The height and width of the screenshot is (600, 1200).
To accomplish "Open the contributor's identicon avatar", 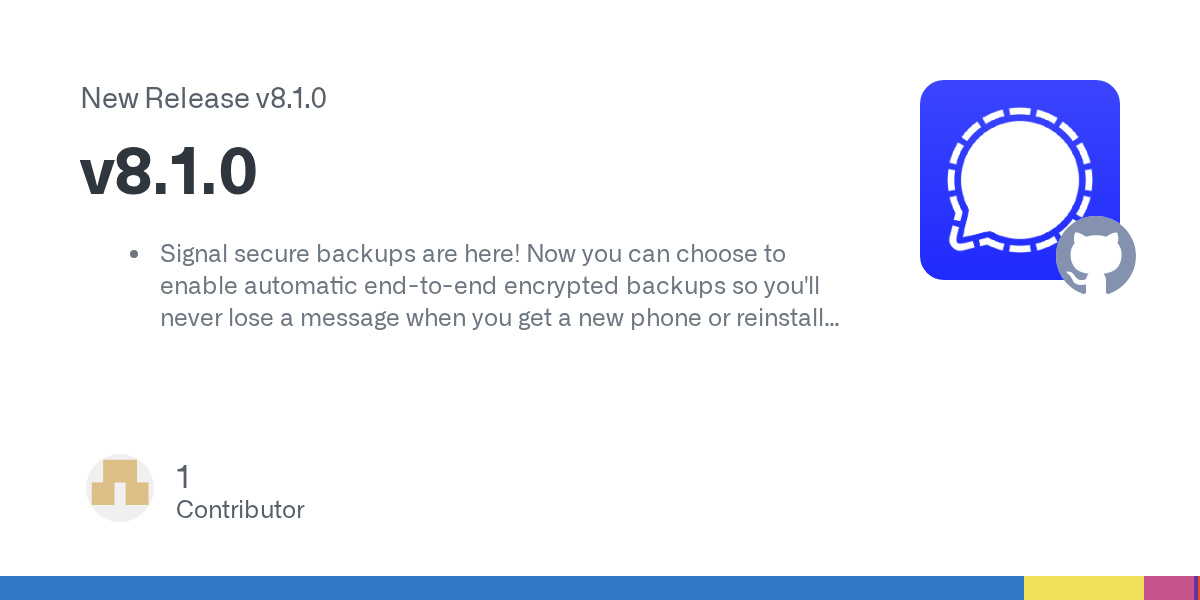I will tap(120, 488).
